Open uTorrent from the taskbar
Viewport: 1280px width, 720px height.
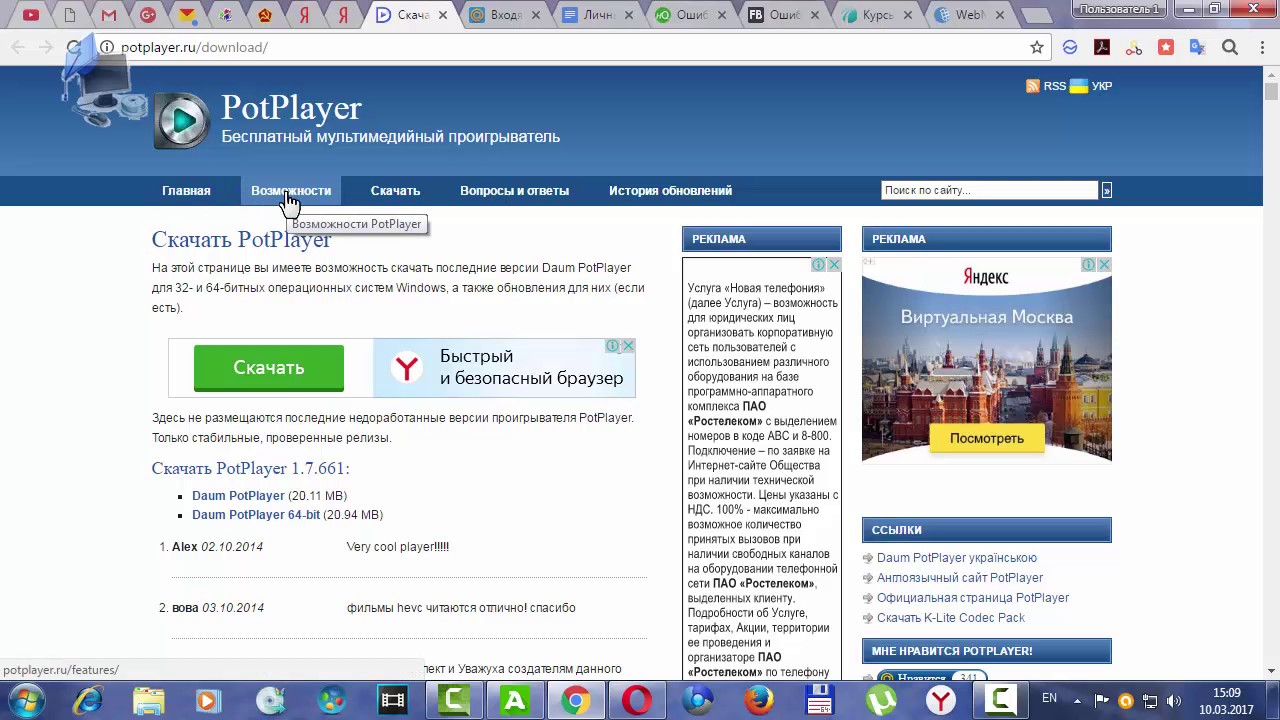click(x=881, y=700)
